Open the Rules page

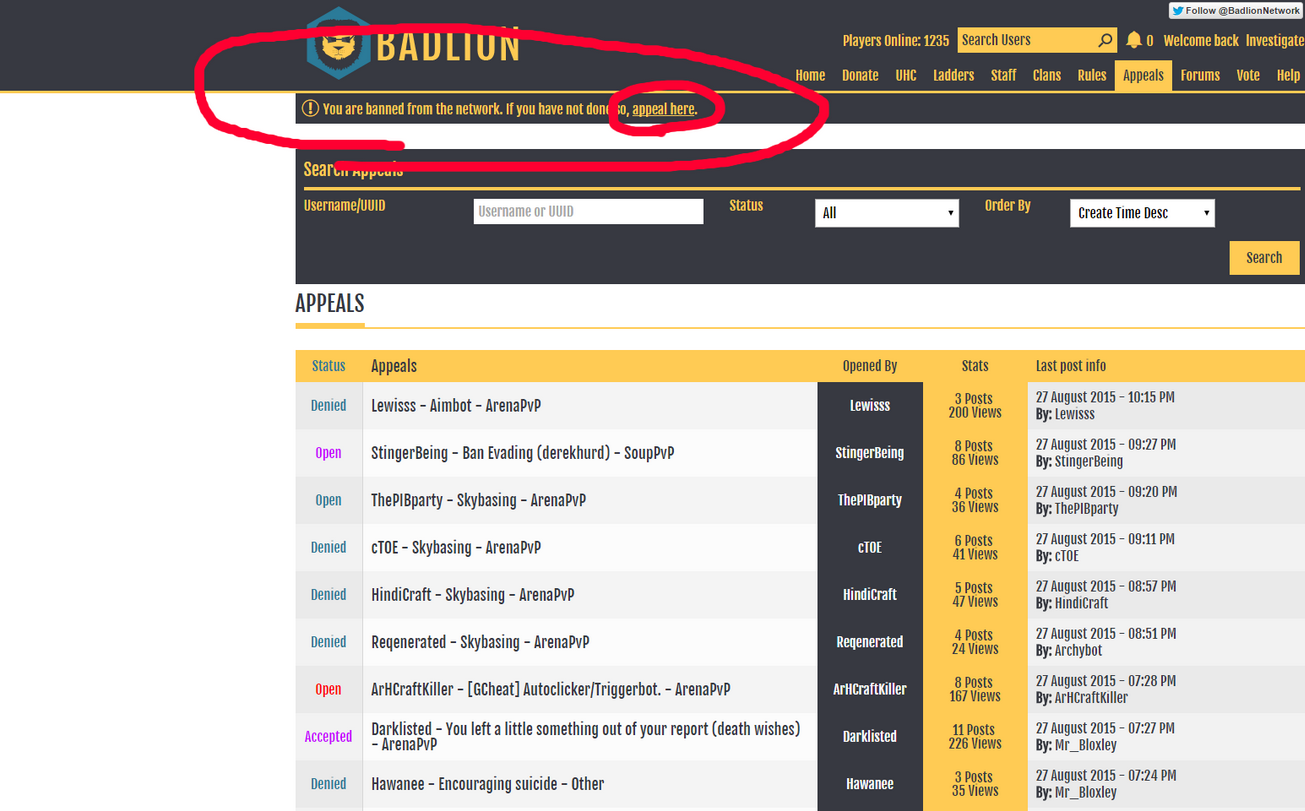tap(1092, 75)
